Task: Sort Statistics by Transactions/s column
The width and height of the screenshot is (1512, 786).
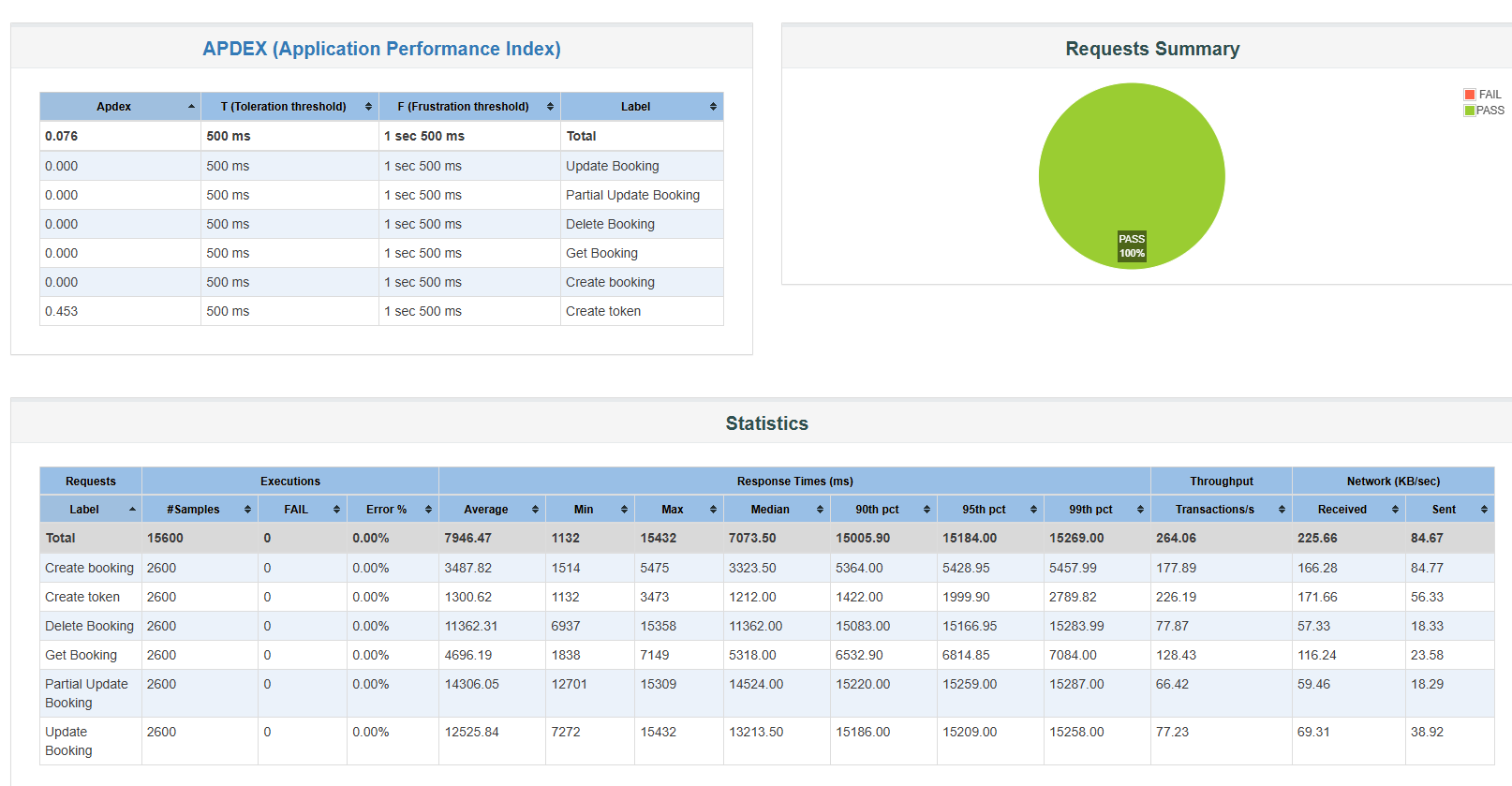Action: [1222, 510]
